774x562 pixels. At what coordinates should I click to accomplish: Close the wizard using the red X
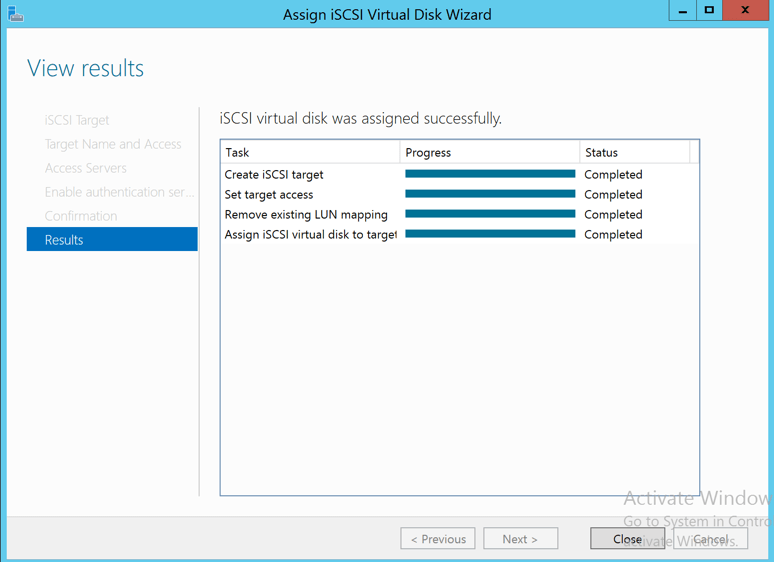coord(747,11)
